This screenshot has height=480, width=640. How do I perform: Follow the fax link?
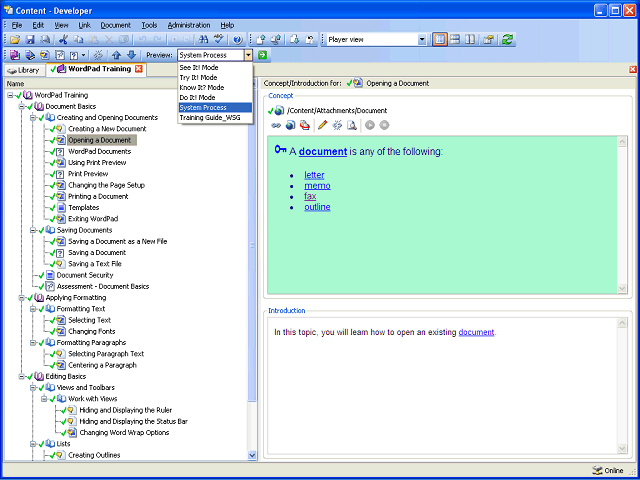tap(310, 196)
